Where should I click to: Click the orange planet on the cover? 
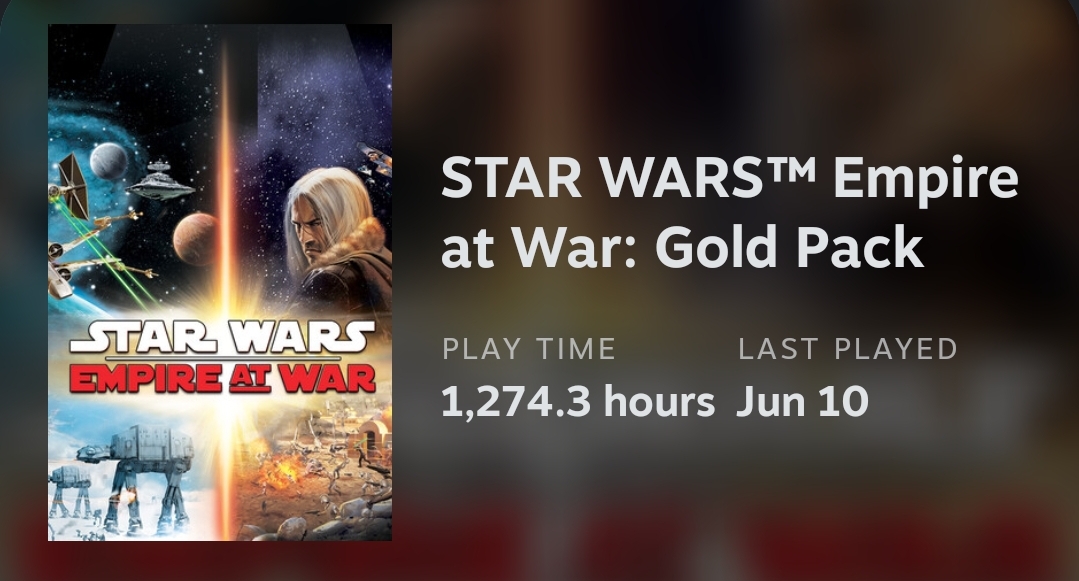pos(195,238)
